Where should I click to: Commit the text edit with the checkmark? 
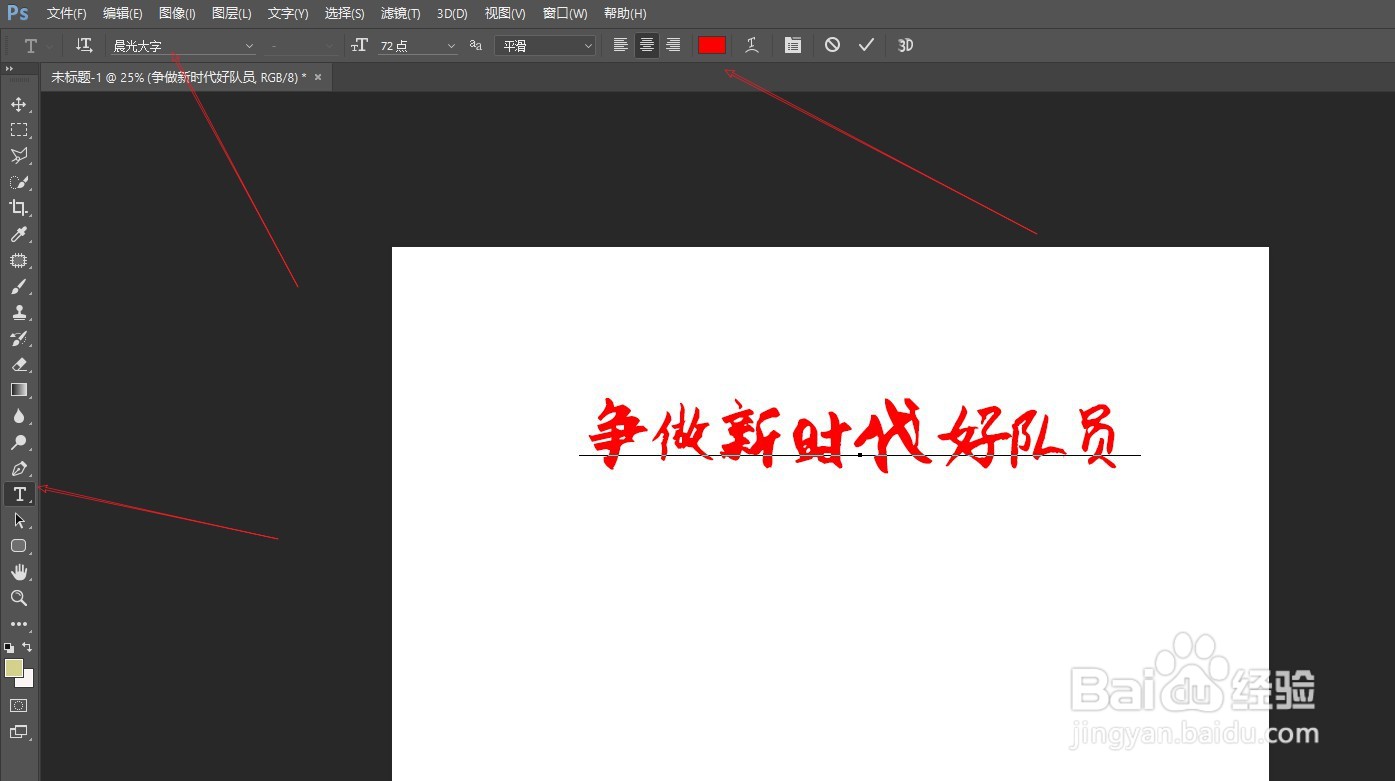point(866,44)
